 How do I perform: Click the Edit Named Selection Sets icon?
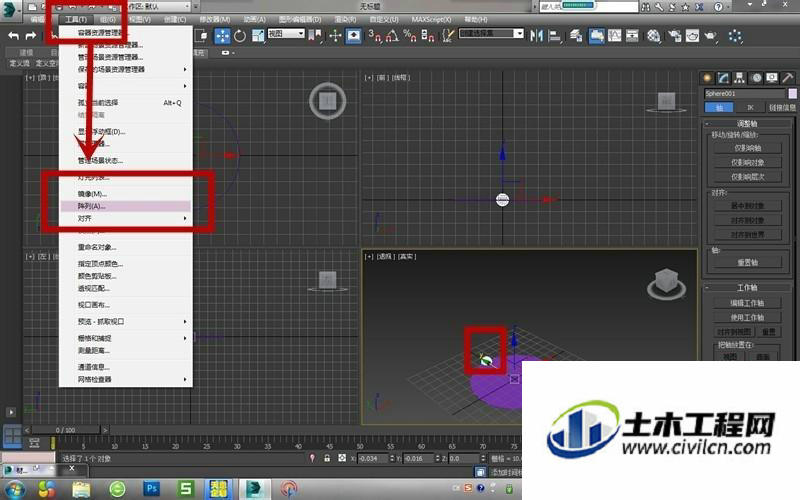coord(447,36)
